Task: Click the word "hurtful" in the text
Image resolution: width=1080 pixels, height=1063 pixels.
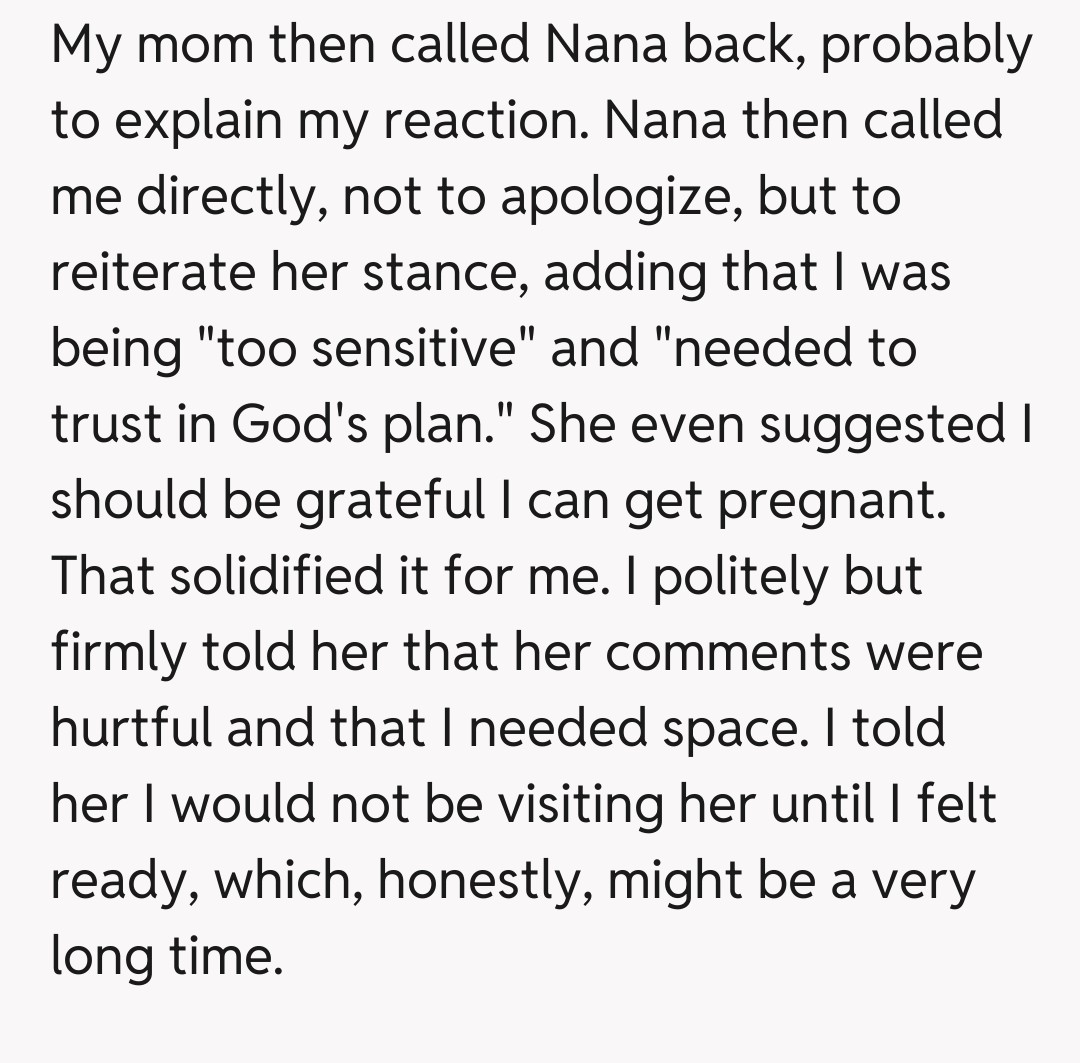Action: (x=131, y=728)
